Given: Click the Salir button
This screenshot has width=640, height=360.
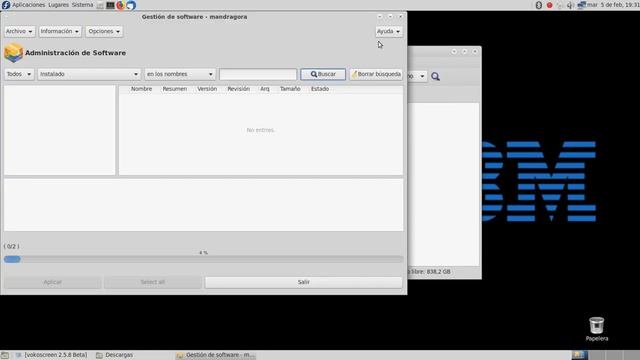Looking at the screenshot, I should click(303, 282).
